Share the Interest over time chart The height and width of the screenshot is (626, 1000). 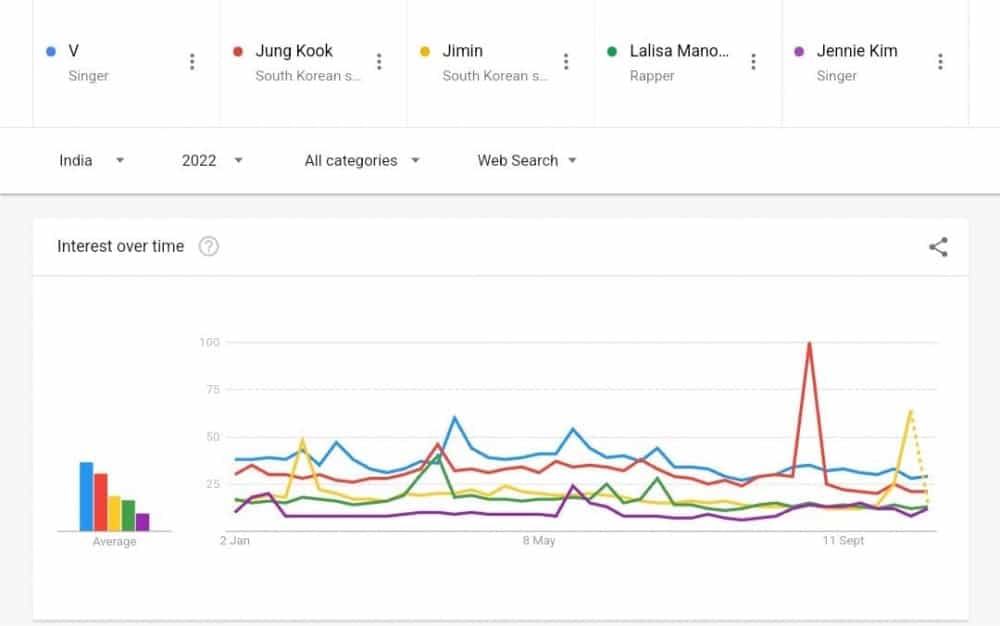tap(938, 247)
